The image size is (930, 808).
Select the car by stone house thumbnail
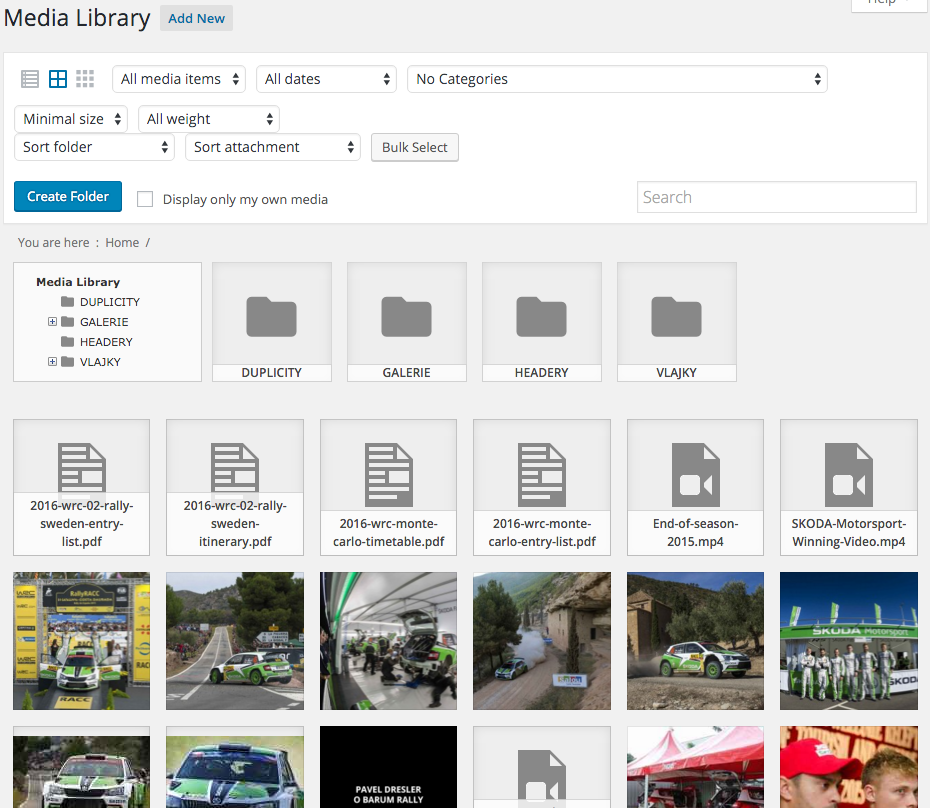(x=695, y=641)
